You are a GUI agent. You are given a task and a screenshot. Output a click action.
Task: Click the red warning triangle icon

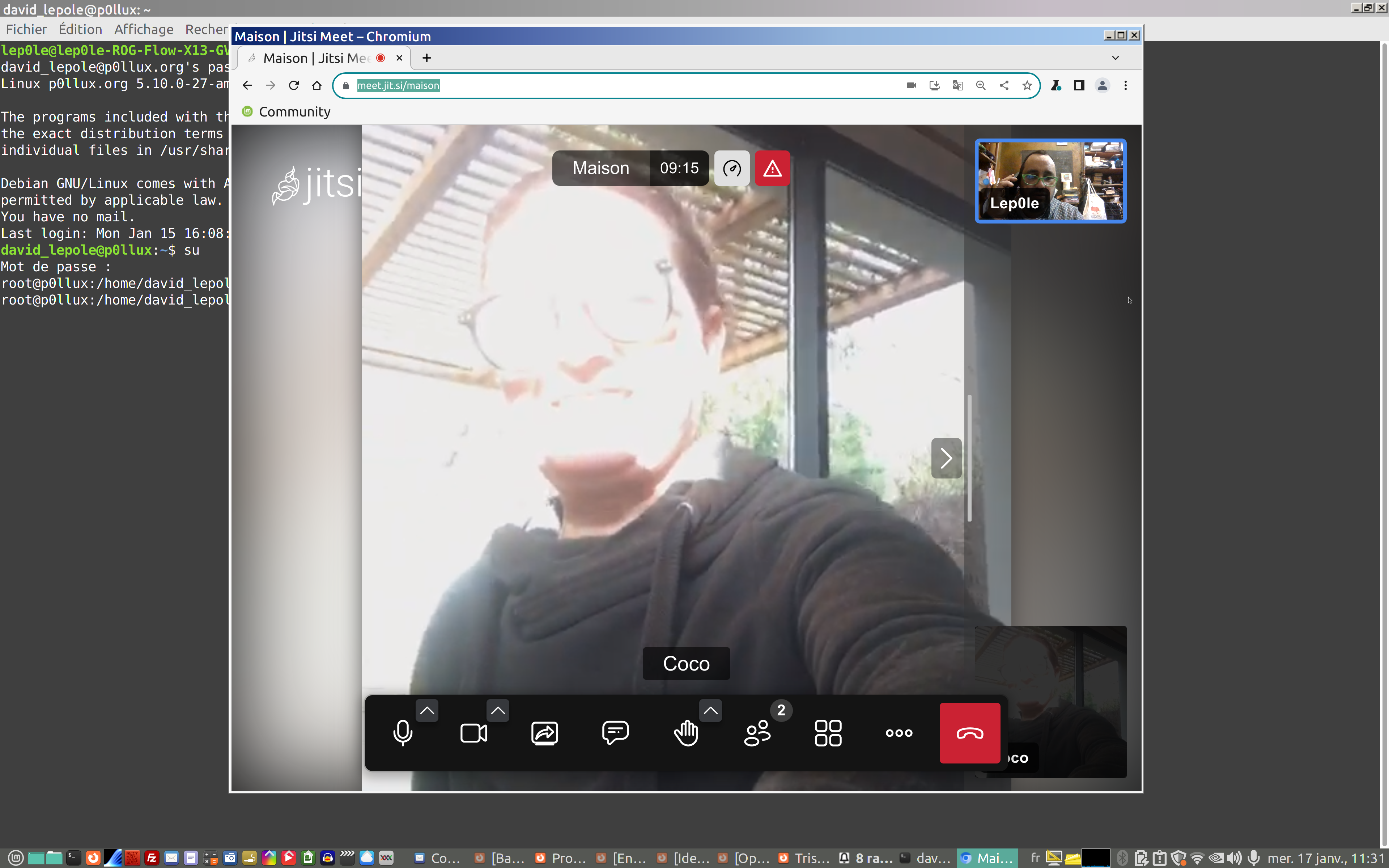772,168
